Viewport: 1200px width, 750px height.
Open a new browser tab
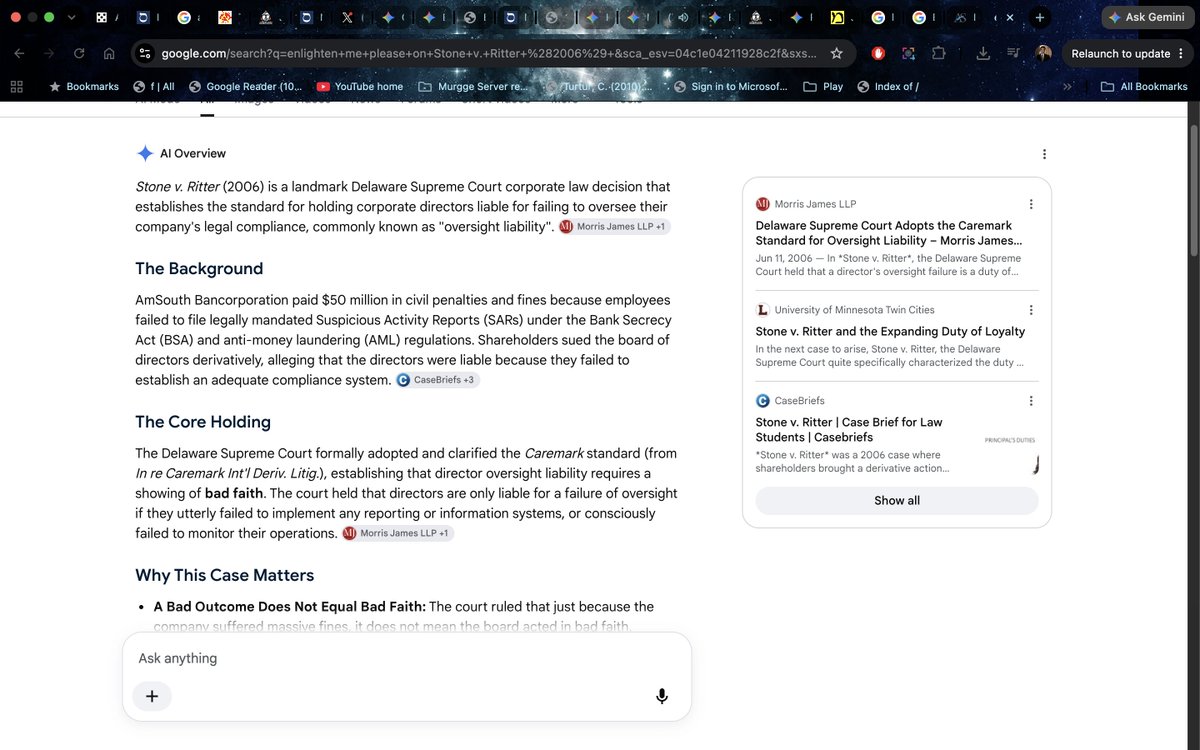click(1040, 18)
